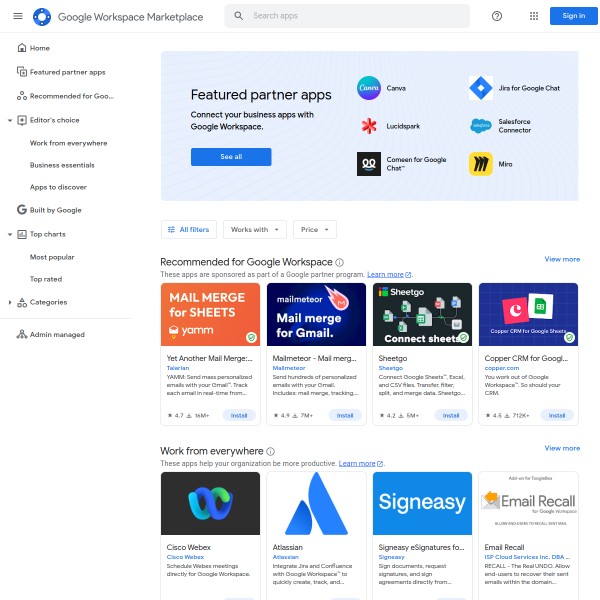Click the All filters sliders icon
This screenshot has height=600, width=600.
171,230
